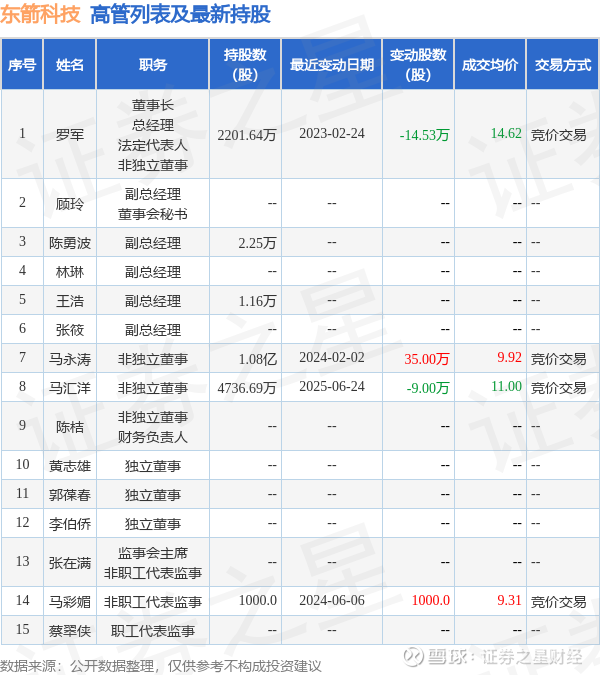600x675 pixels.
Task: Select the 最近变动日期 column header
Action: coord(332,65)
